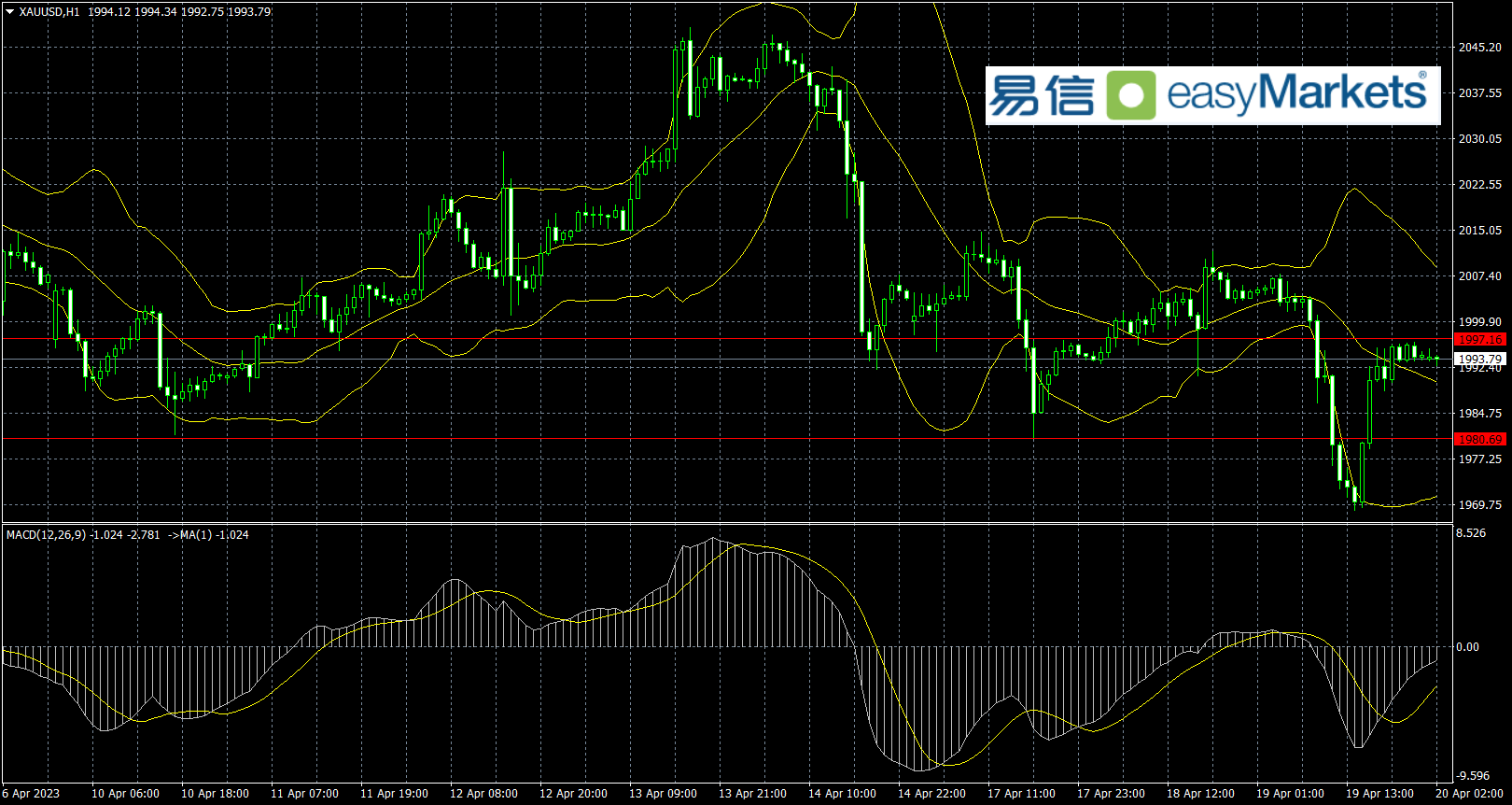Click the 1999.90 price axis value
1512x805 pixels.
click(1480, 321)
